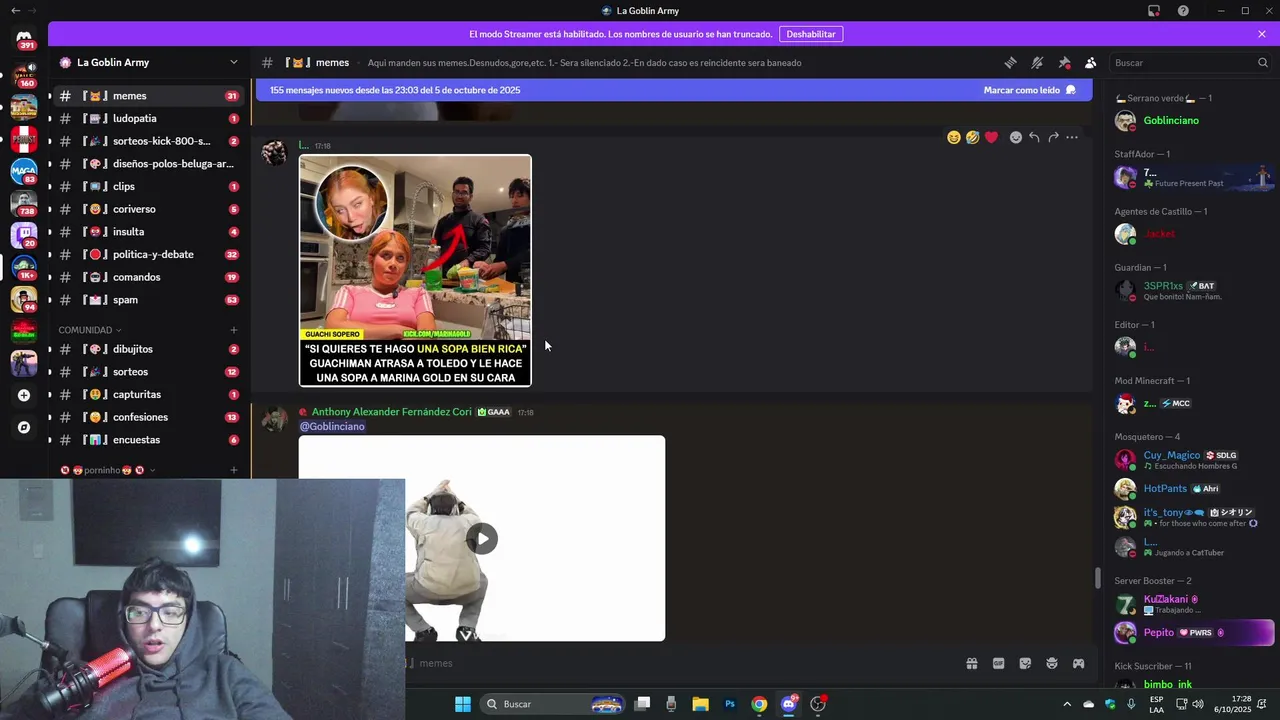
Task: Open Photoshop from the taskbar
Action: point(730,704)
